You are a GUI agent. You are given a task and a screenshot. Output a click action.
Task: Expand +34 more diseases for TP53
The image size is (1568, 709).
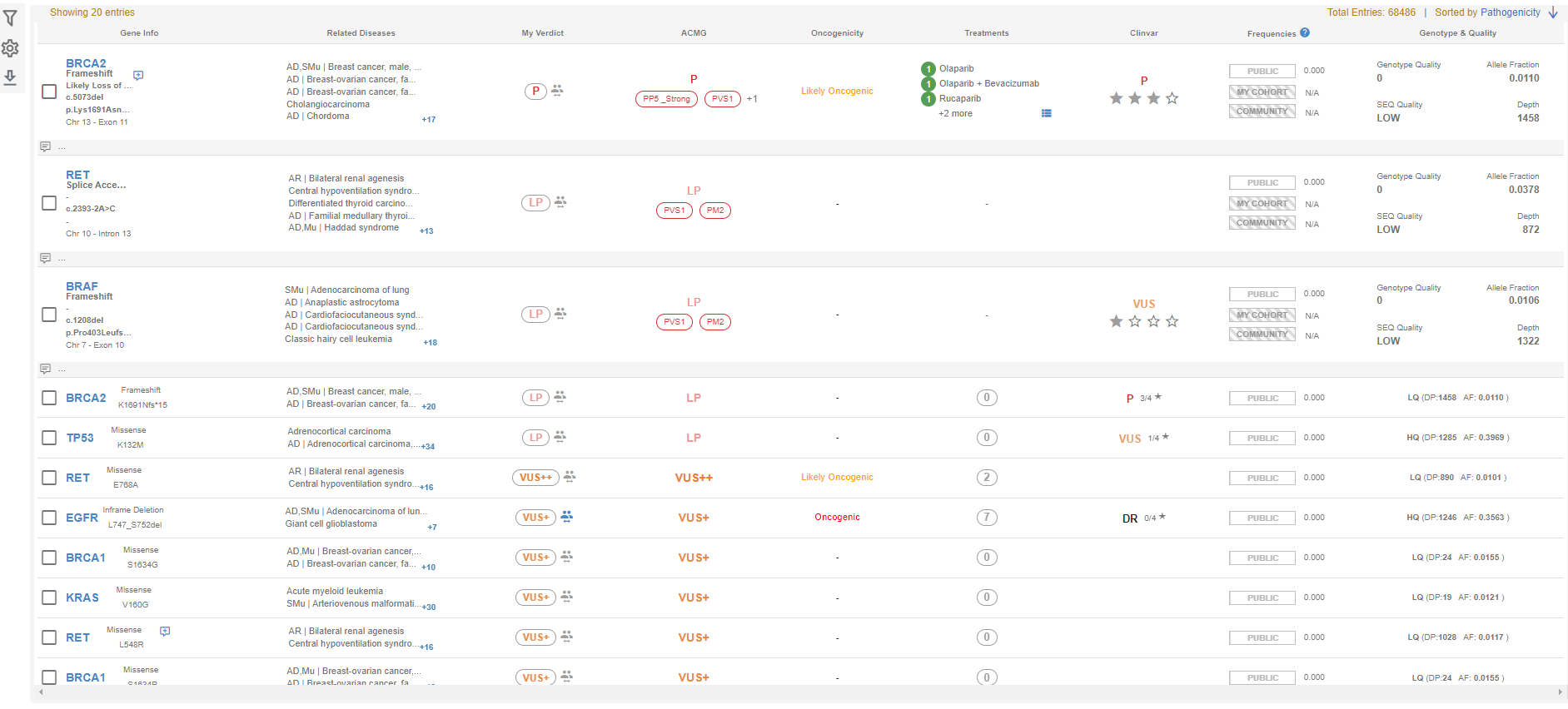(428, 447)
